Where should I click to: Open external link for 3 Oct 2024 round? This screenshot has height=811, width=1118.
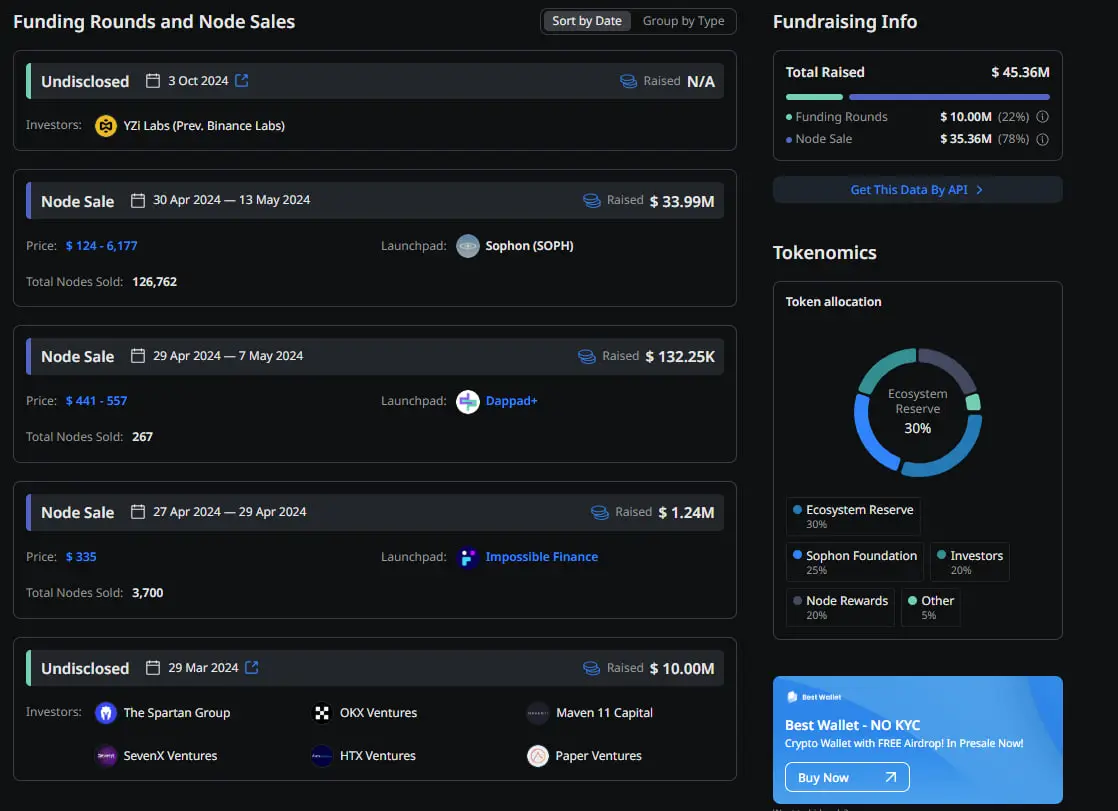click(x=242, y=81)
